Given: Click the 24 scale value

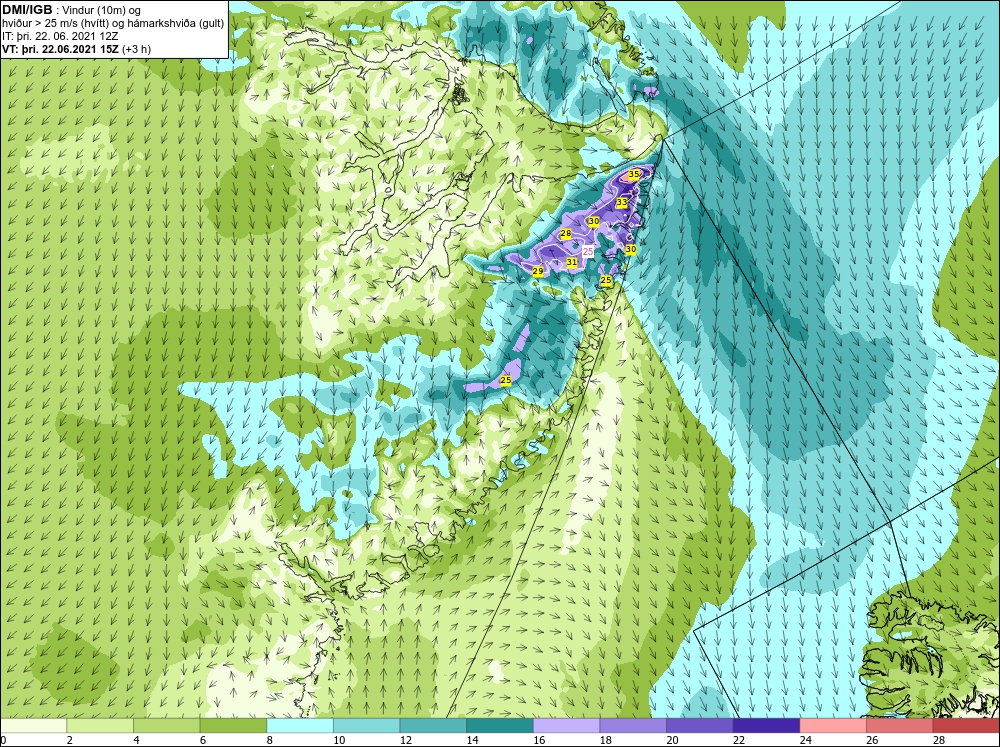Looking at the screenshot, I should [805, 740].
